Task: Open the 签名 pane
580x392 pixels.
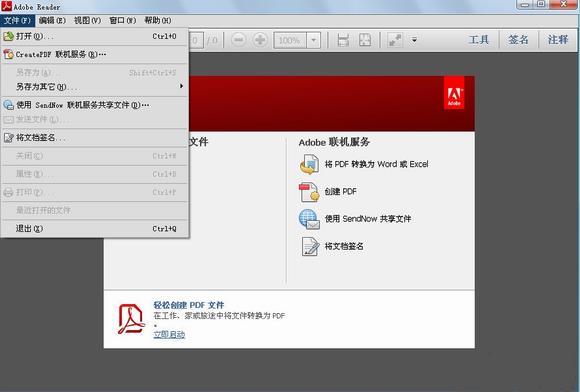Action: click(x=518, y=40)
